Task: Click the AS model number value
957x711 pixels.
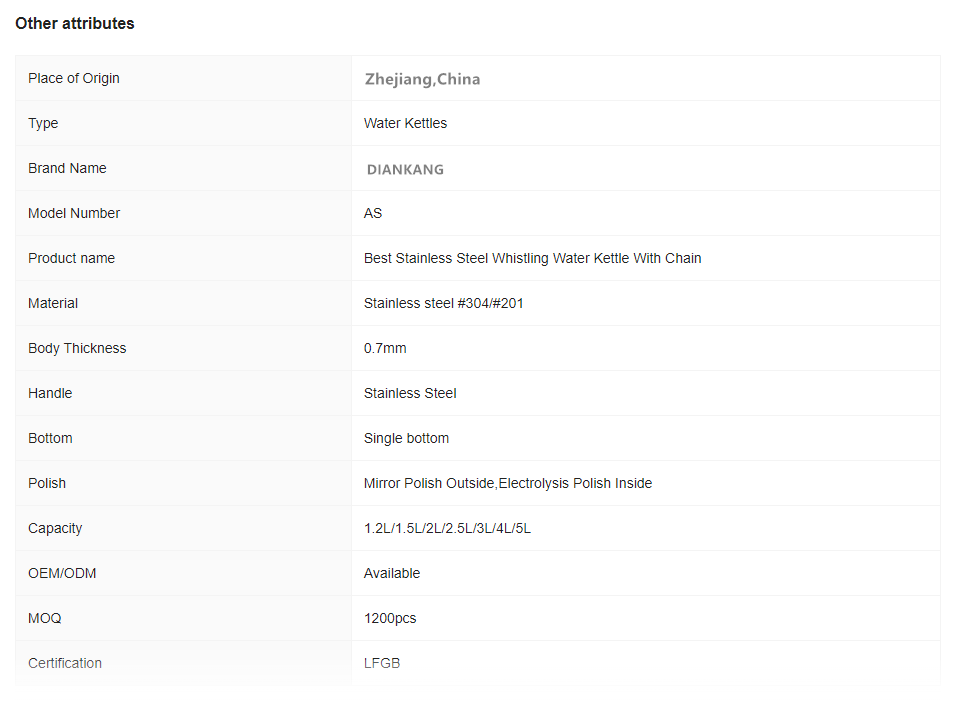Action: tap(373, 213)
